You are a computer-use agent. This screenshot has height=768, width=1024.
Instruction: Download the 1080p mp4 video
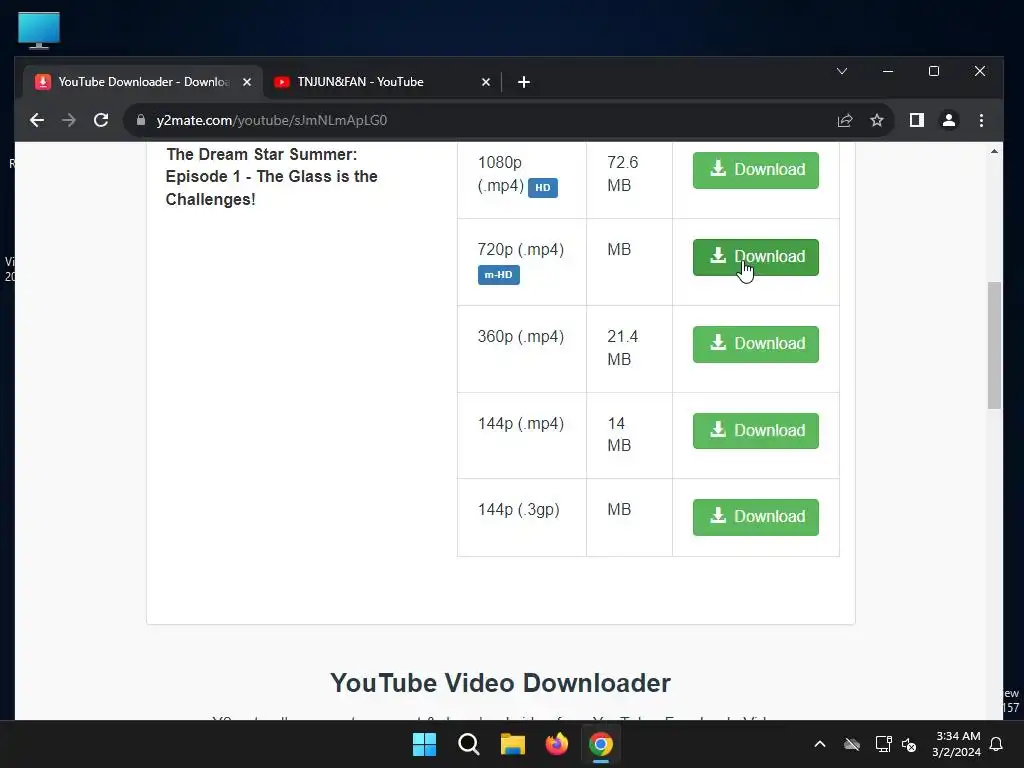click(x=756, y=170)
